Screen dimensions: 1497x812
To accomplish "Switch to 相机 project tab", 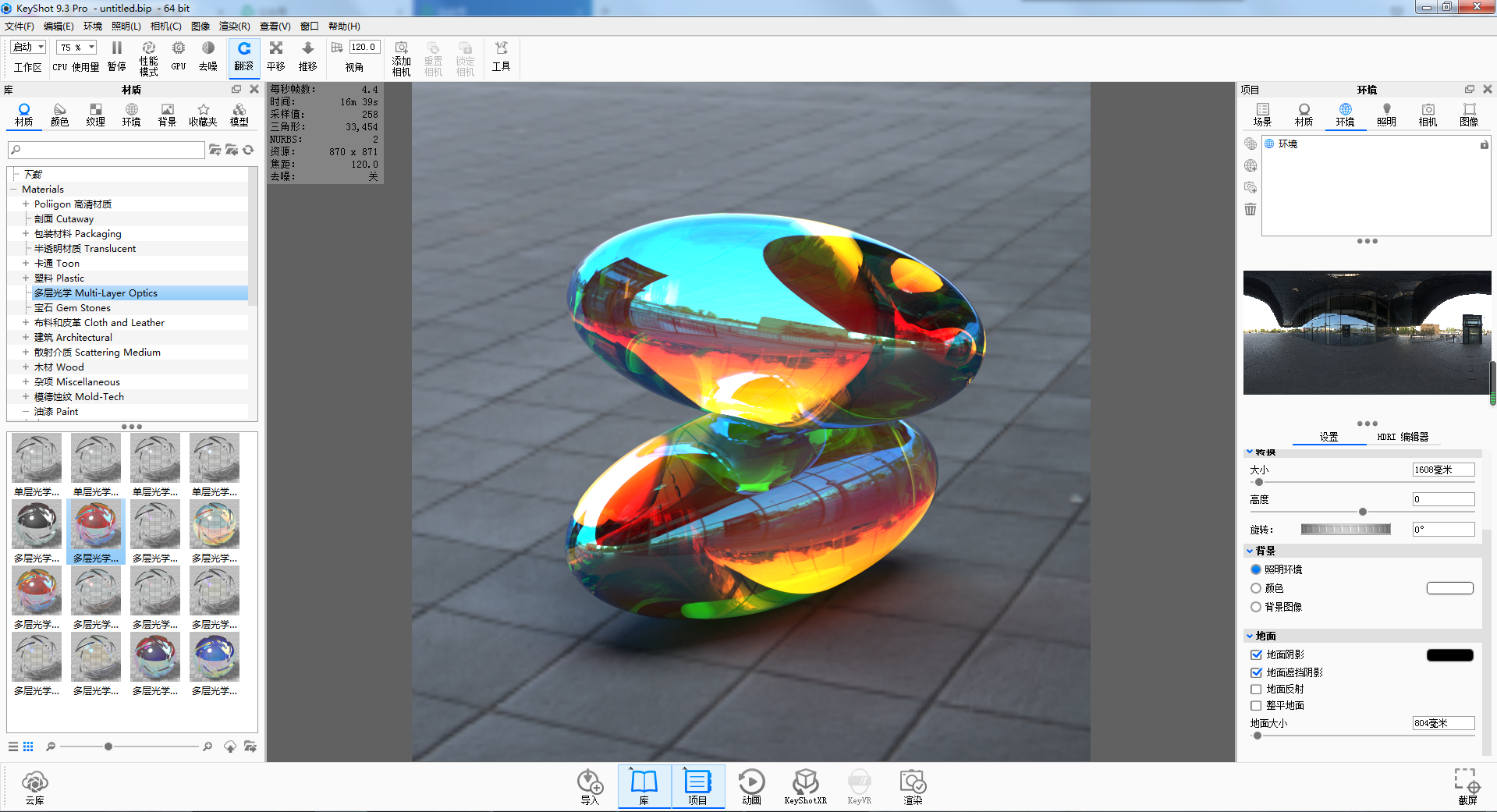I will (1428, 115).
